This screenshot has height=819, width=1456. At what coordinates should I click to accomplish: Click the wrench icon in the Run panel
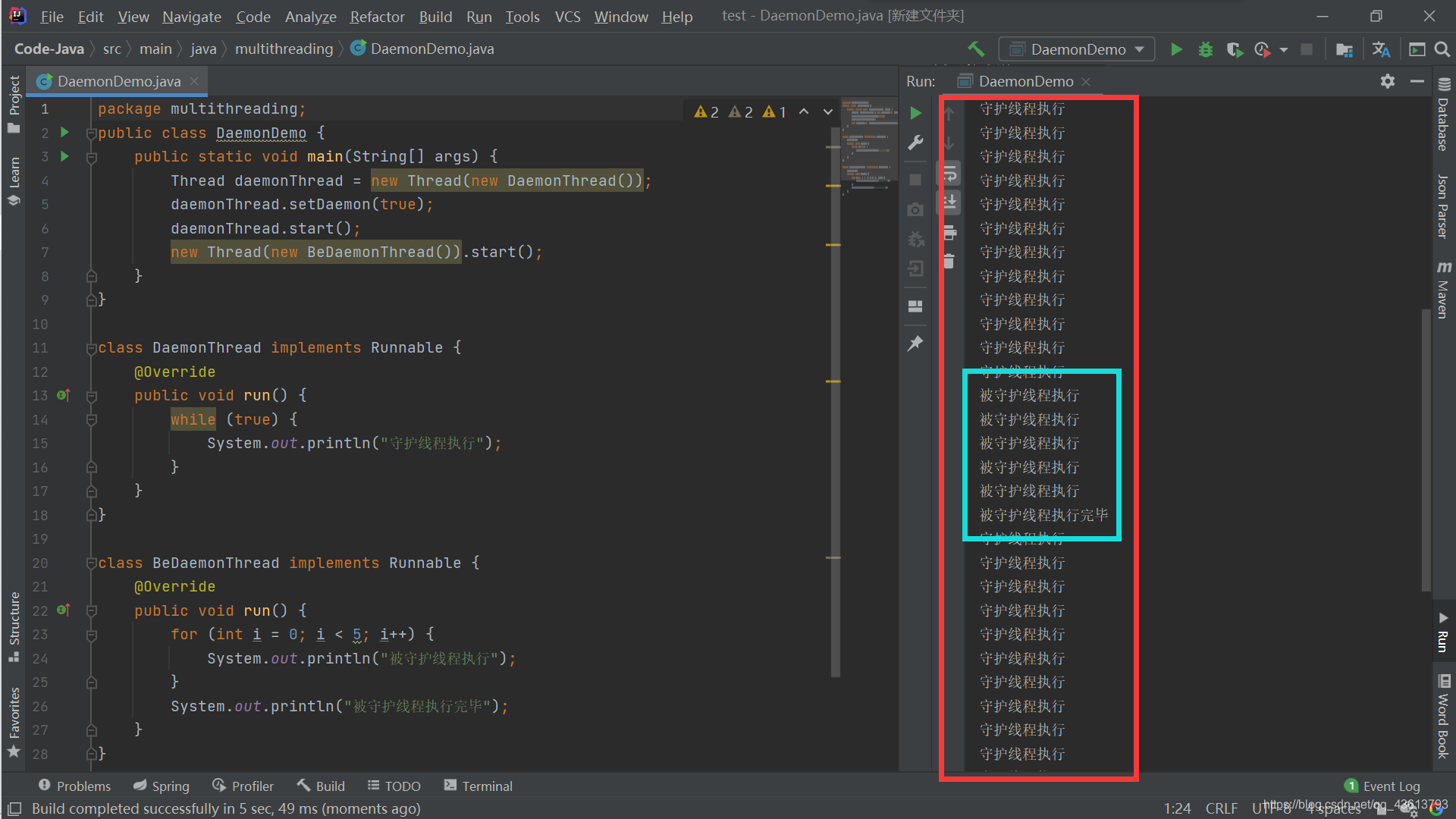[915, 143]
